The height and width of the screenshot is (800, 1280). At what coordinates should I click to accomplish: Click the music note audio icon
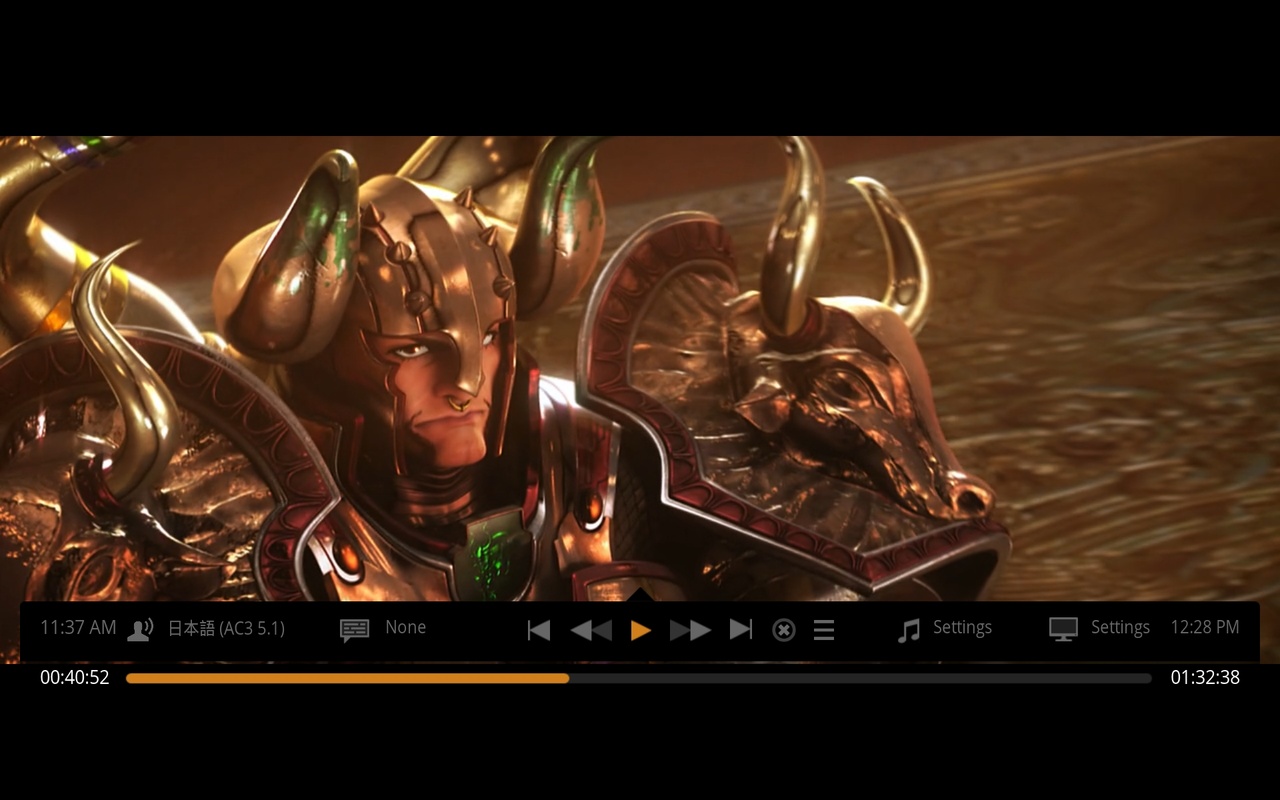pyautogui.click(x=908, y=630)
